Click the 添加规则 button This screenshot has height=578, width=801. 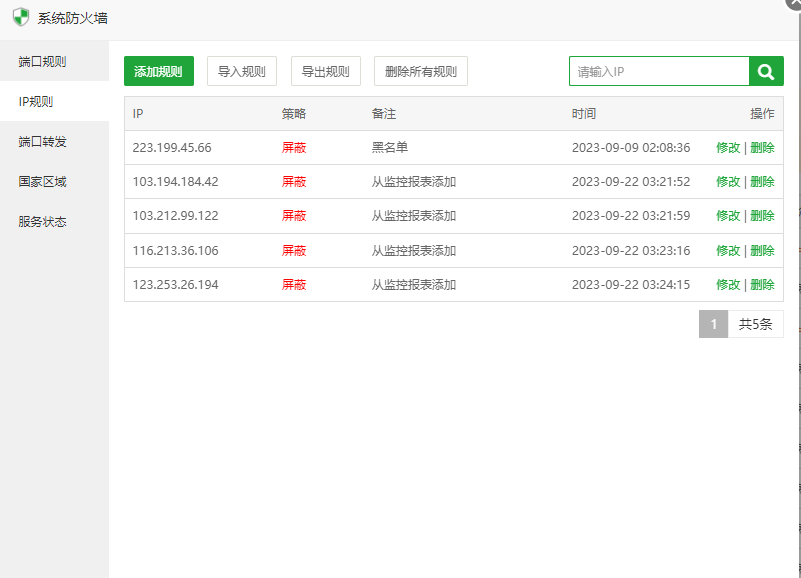click(x=159, y=71)
